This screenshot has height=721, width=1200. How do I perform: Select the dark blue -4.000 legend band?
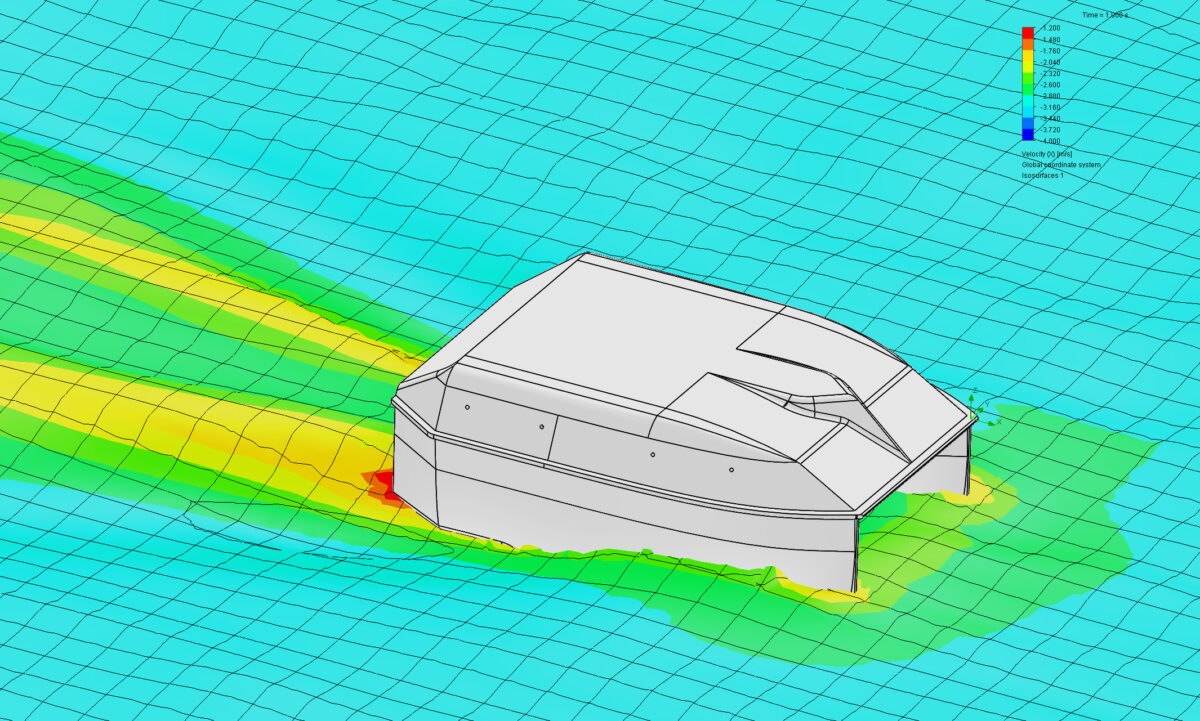(1028, 133)
